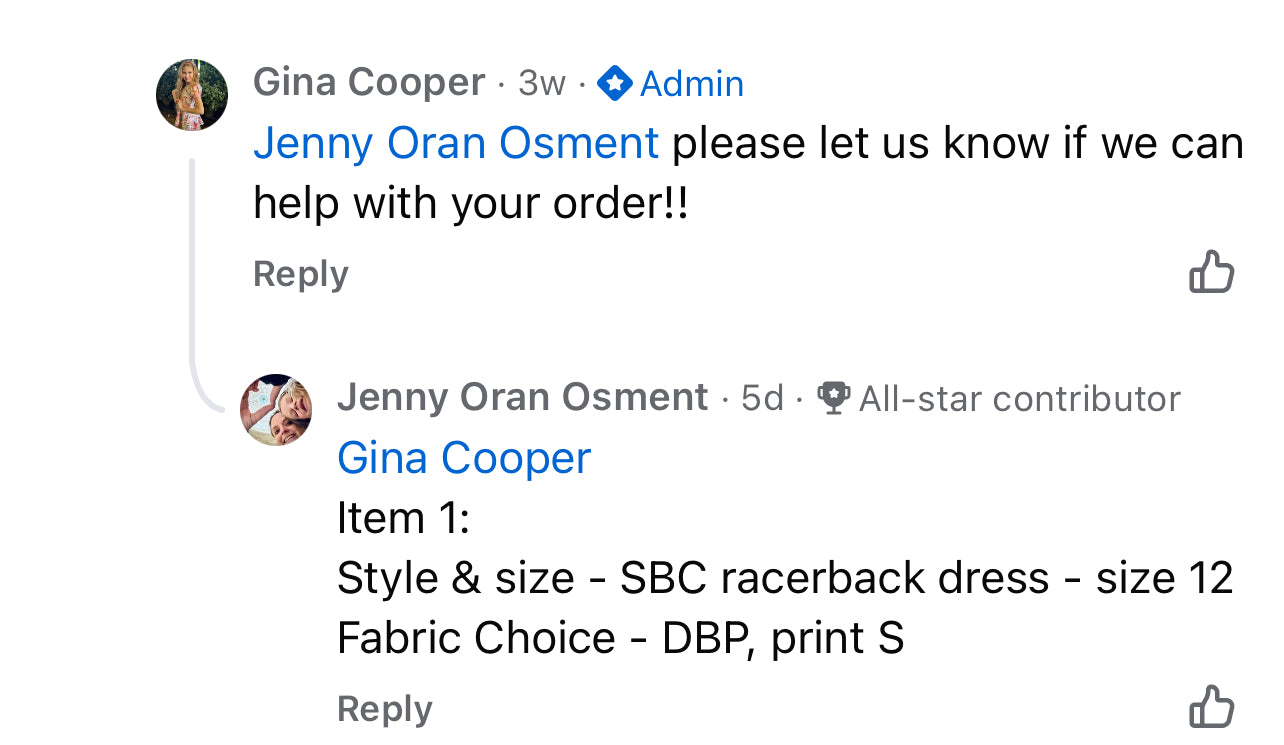This screenshot has height=745, width=1284.
Task: Click the Admin label text
Action: [x=692, y=84]
